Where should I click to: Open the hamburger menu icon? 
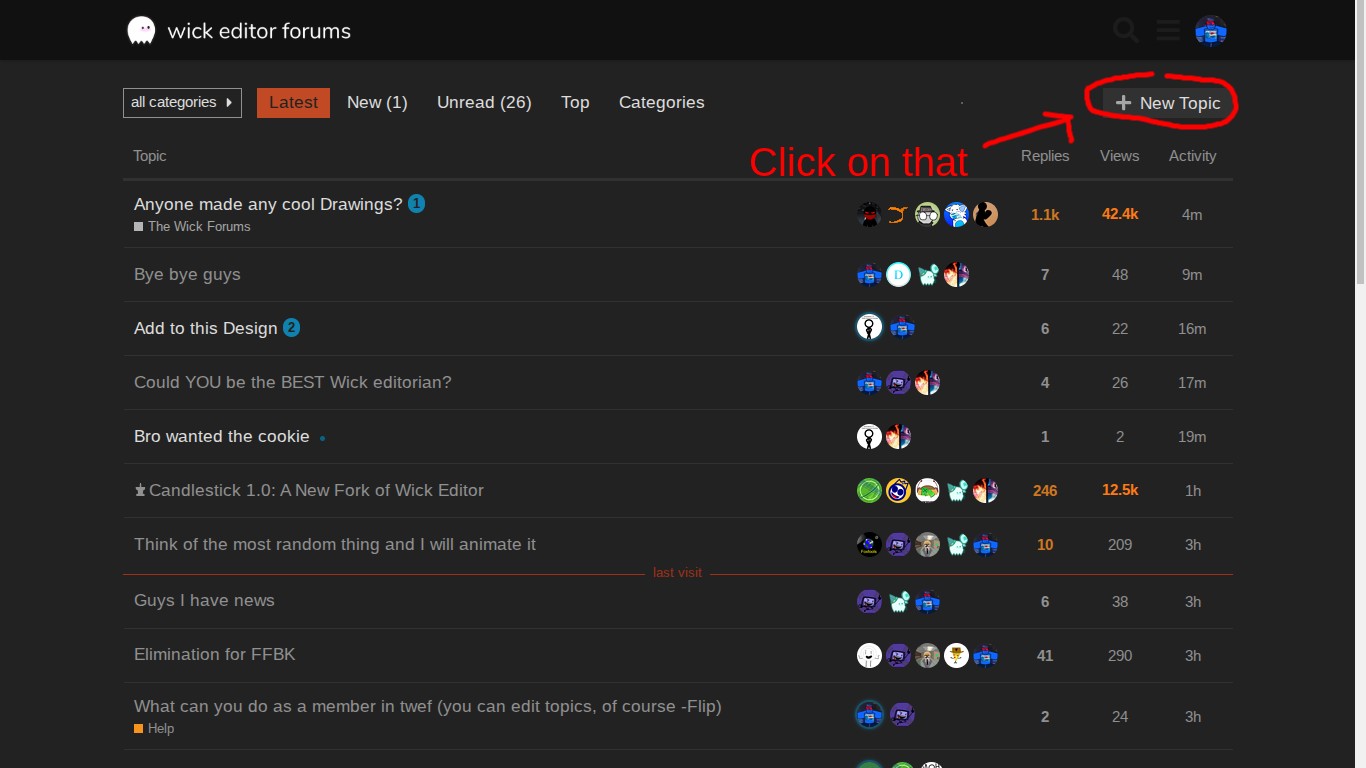click(x=1168, y=31)
